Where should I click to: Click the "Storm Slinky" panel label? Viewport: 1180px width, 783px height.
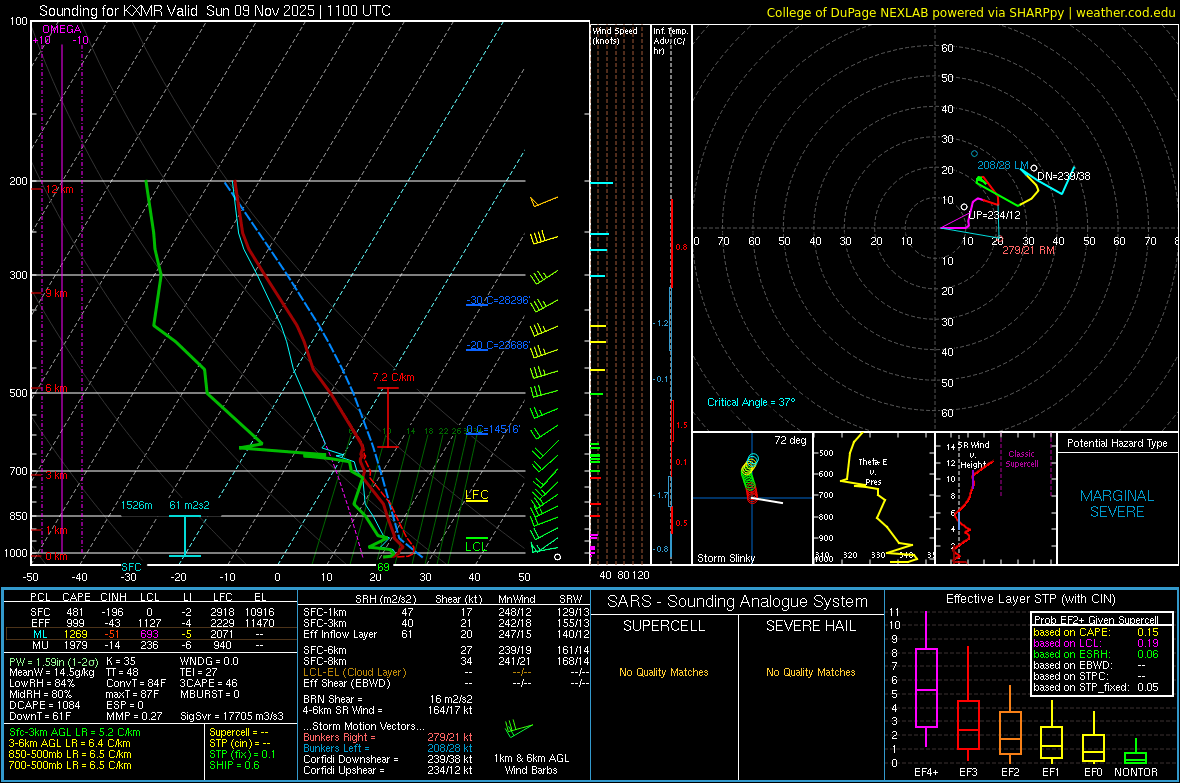point(725,558)
